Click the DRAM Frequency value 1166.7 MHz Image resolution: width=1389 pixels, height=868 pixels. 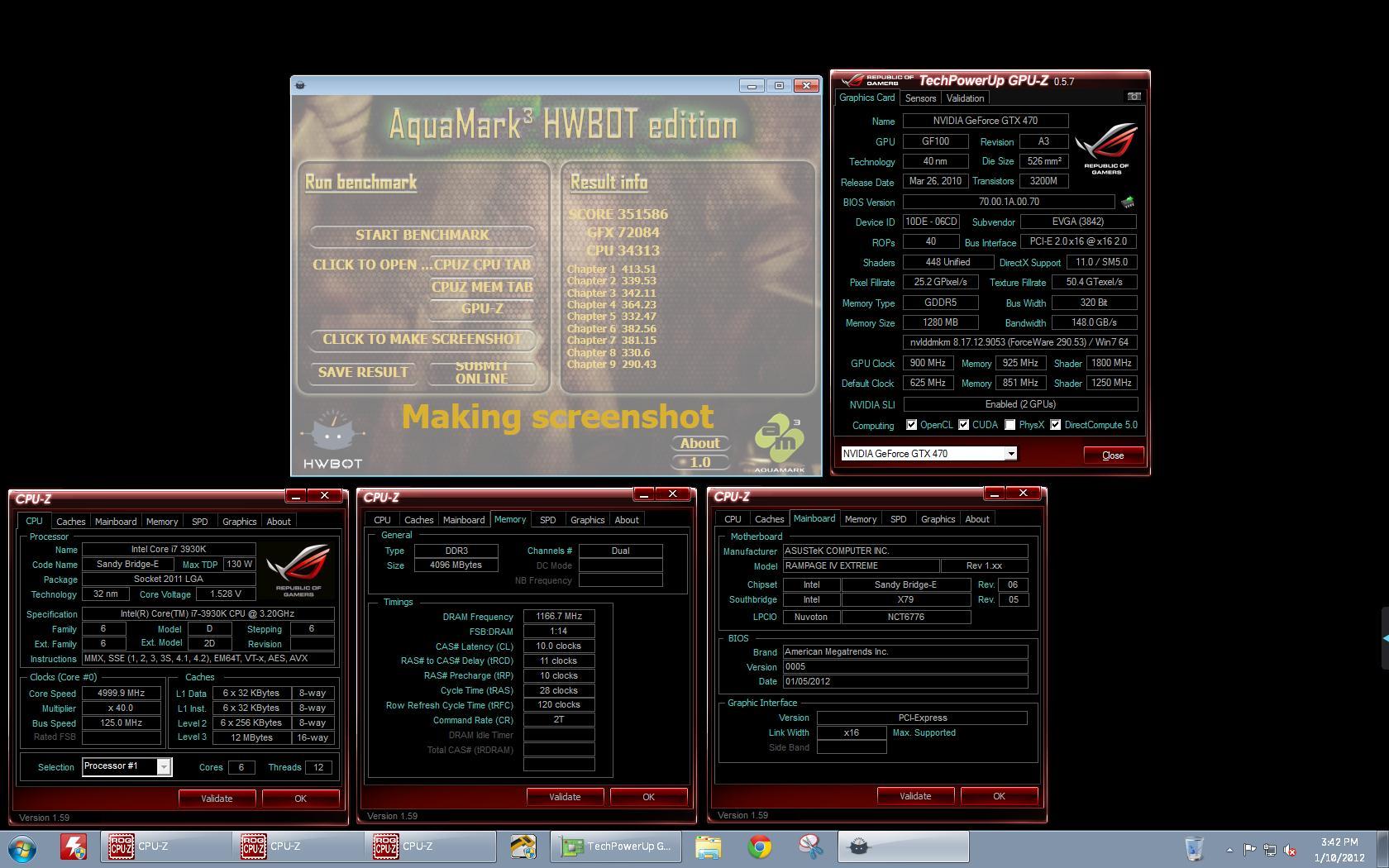point(559,617)
